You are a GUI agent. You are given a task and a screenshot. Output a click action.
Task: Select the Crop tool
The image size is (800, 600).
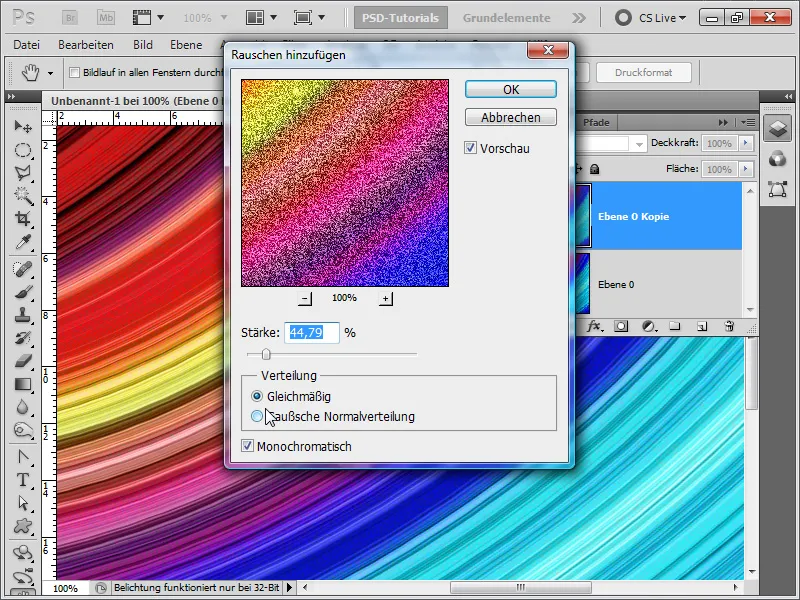[23, 219]
